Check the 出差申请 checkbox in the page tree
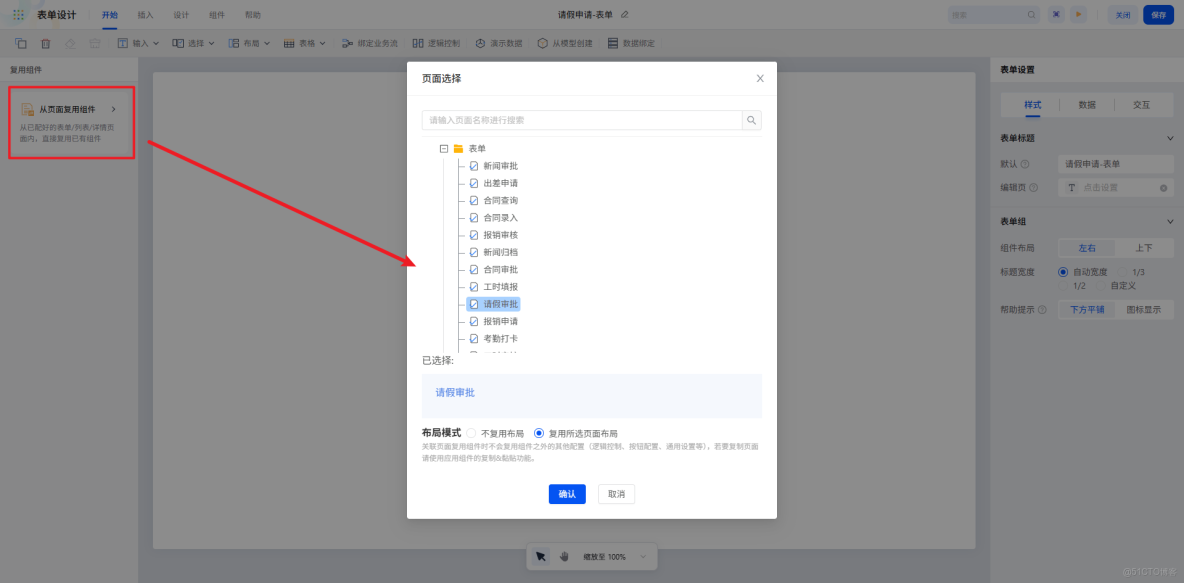Viewport: 1184px width, 583px height. coord(474,182)
